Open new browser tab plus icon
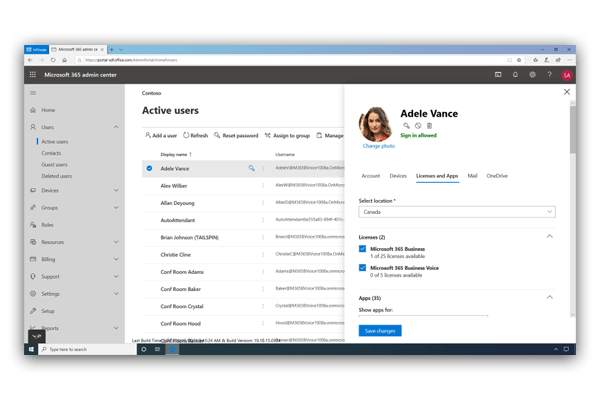 click(x=112, y=49)
